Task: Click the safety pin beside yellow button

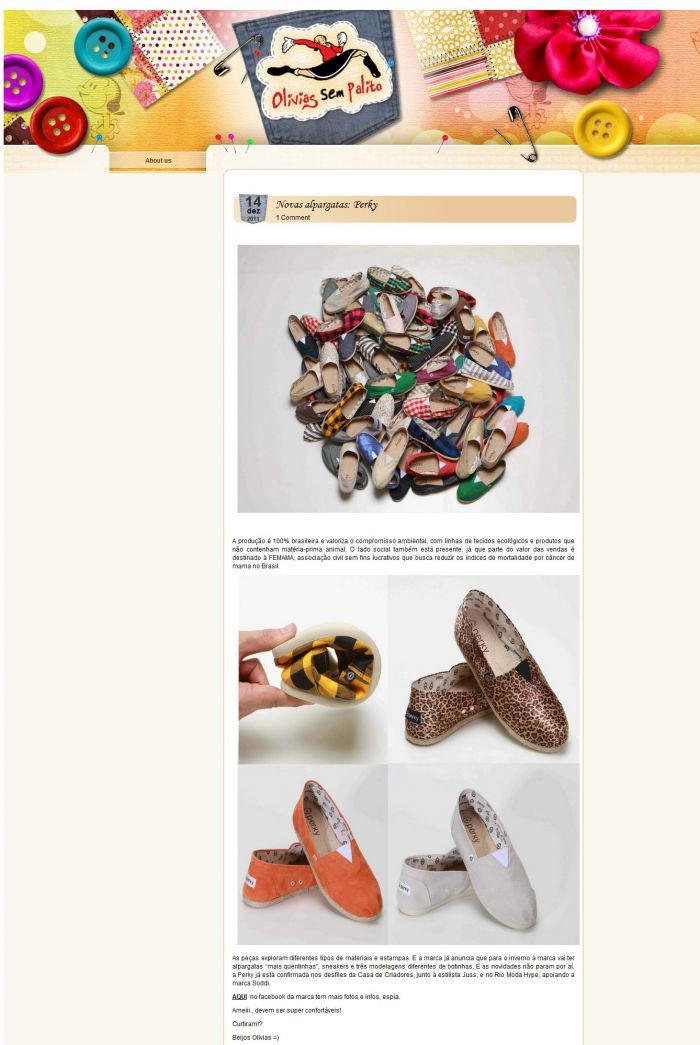Action: (520, 134)
